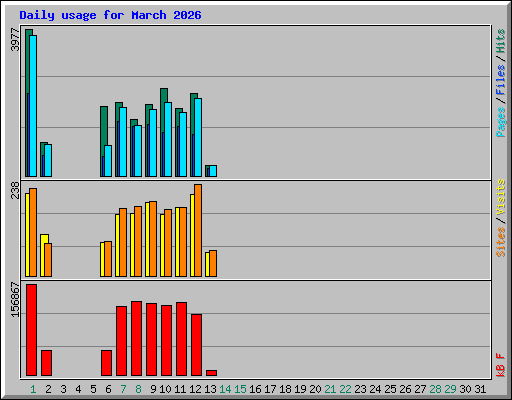The image size is (512, 400).
Task: Click the red KB bar for day 1
Action: [x=31, y=330]
